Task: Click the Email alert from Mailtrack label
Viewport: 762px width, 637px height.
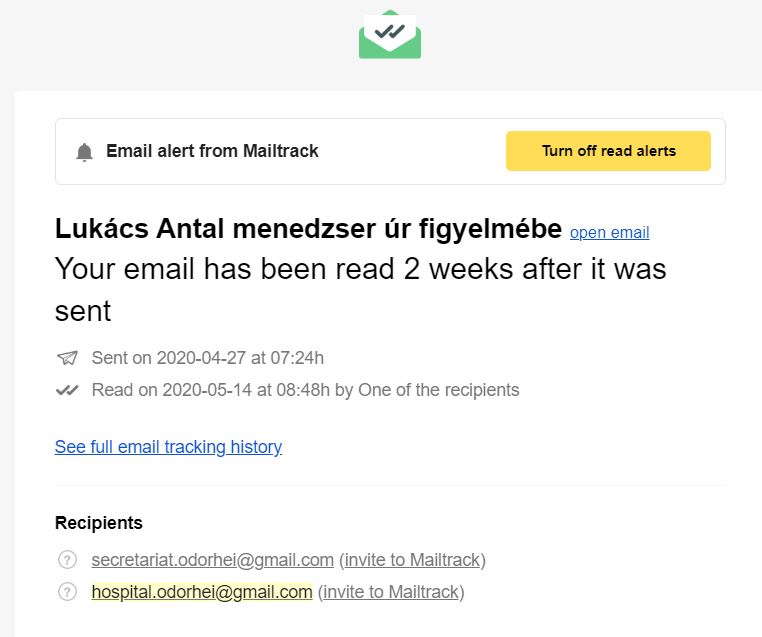Action: point(212,151)
